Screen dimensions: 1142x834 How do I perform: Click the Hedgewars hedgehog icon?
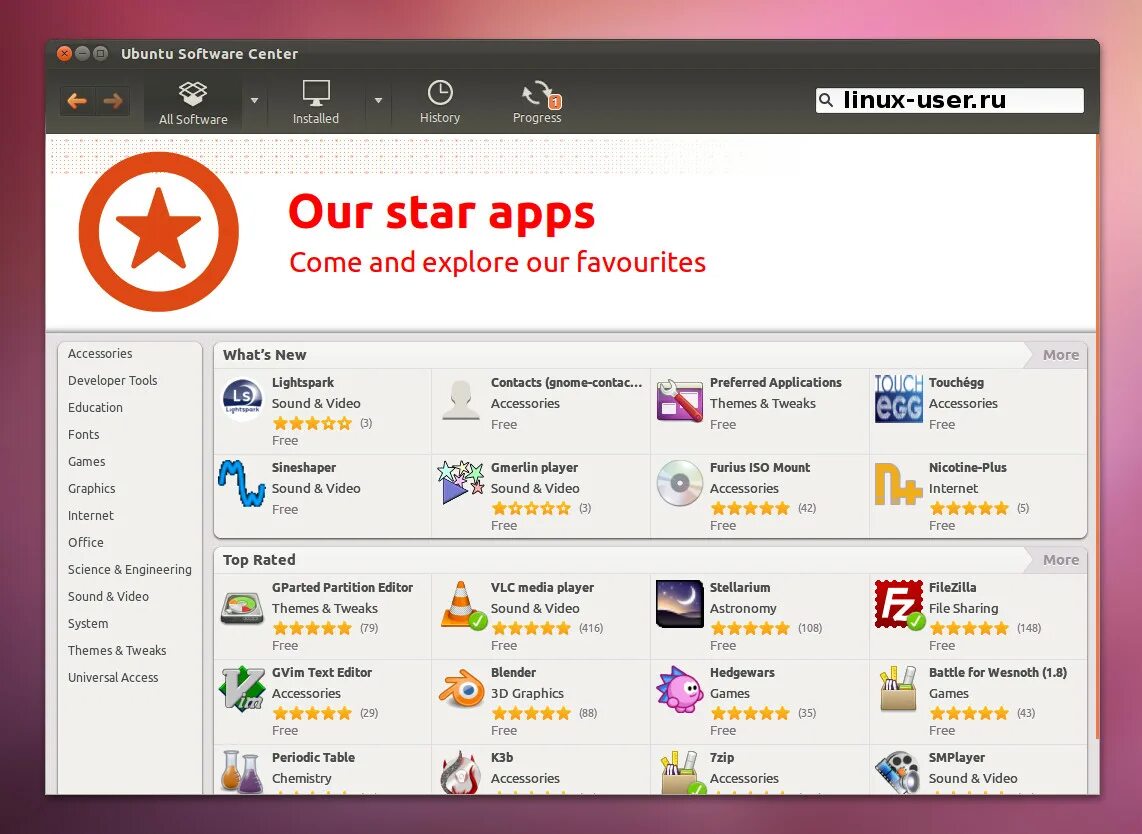coord(680,688)
